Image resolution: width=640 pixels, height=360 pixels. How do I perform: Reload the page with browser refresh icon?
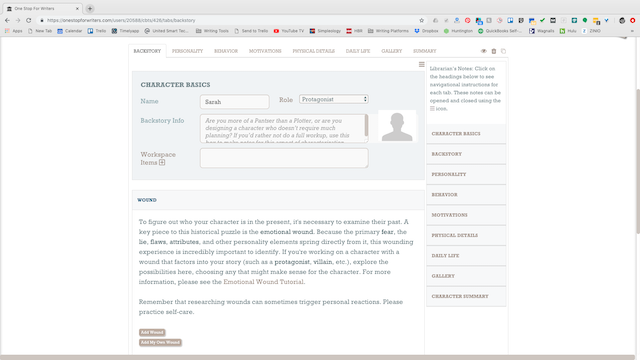29,20
